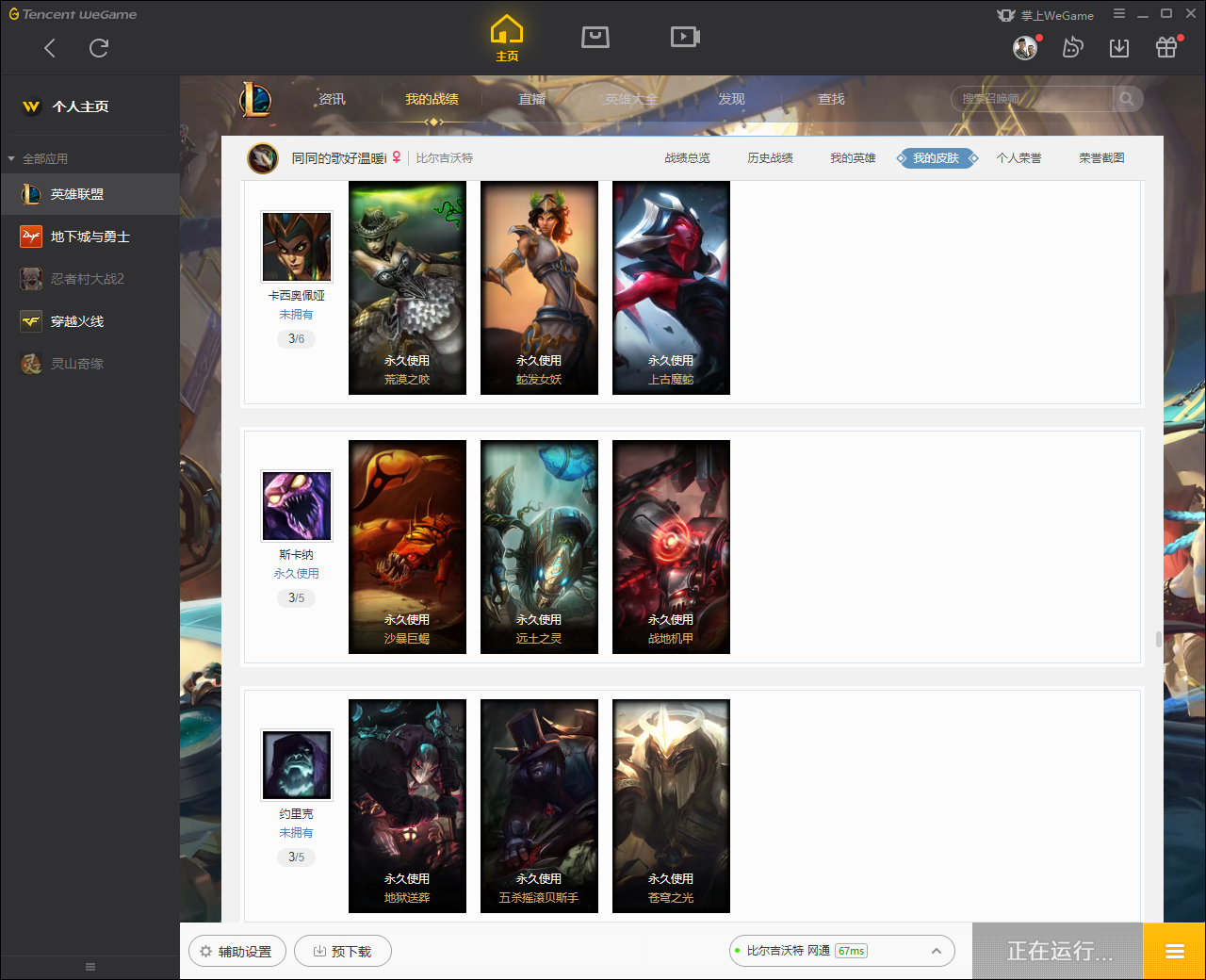
Task: Click the League of Legends logo icon
Action: [x=255, y=99]
